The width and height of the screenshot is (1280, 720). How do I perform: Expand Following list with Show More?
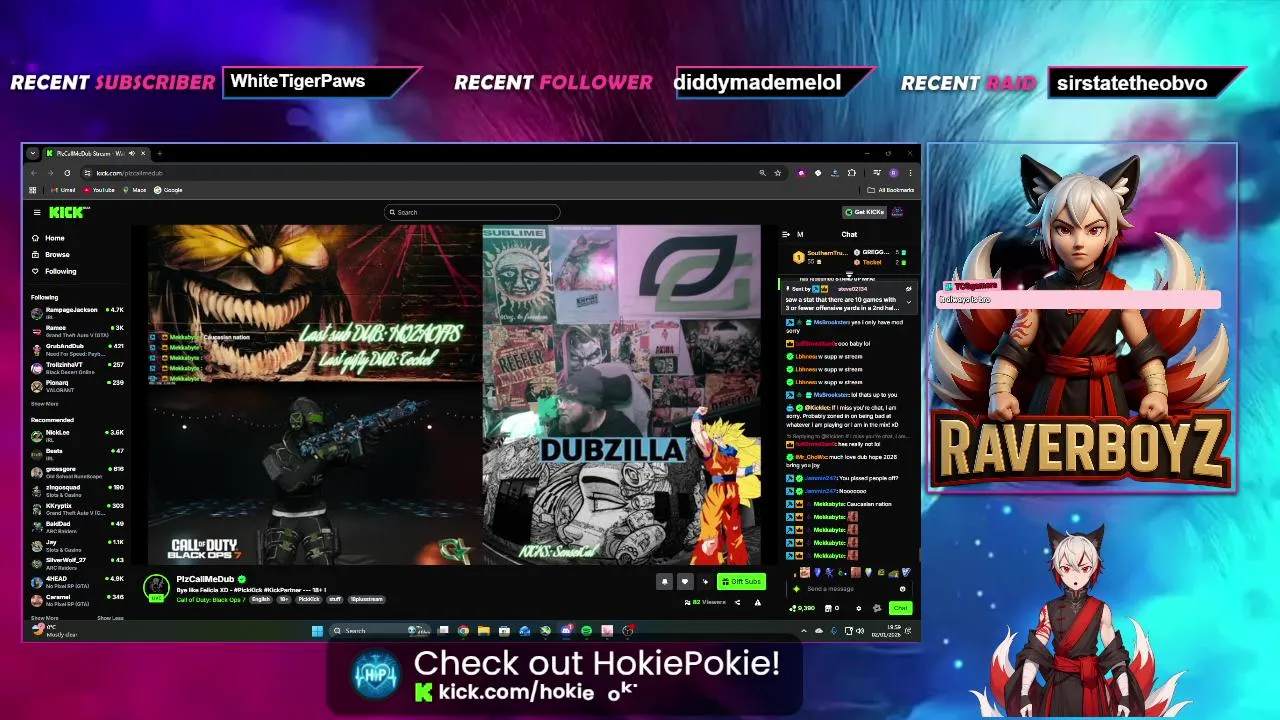44,404
